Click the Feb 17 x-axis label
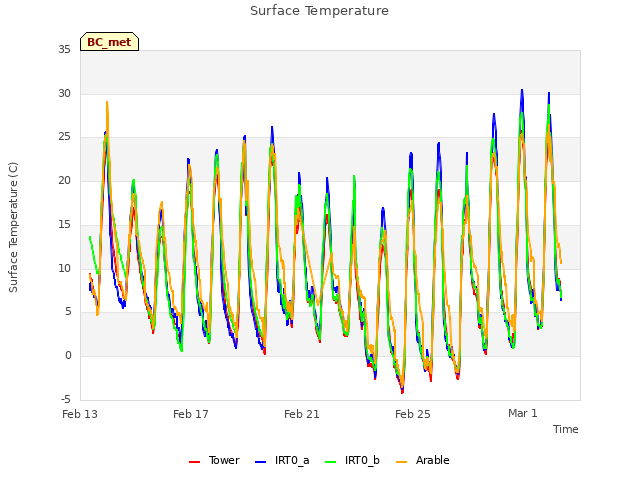Image resolution: width=640 pixels, height=480 pixels. (x=191, y=414)
